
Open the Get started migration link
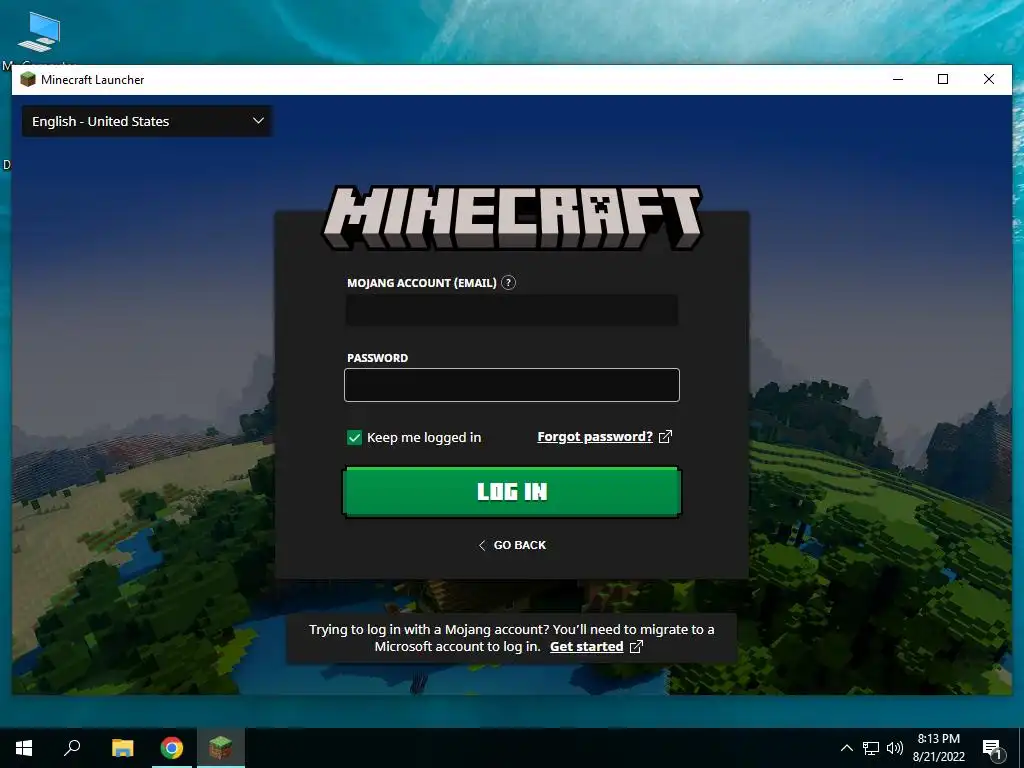coord(586,647)
